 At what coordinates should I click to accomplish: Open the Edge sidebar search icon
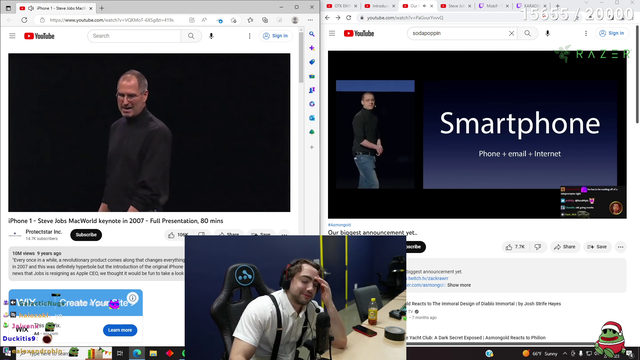pos(312,34)
